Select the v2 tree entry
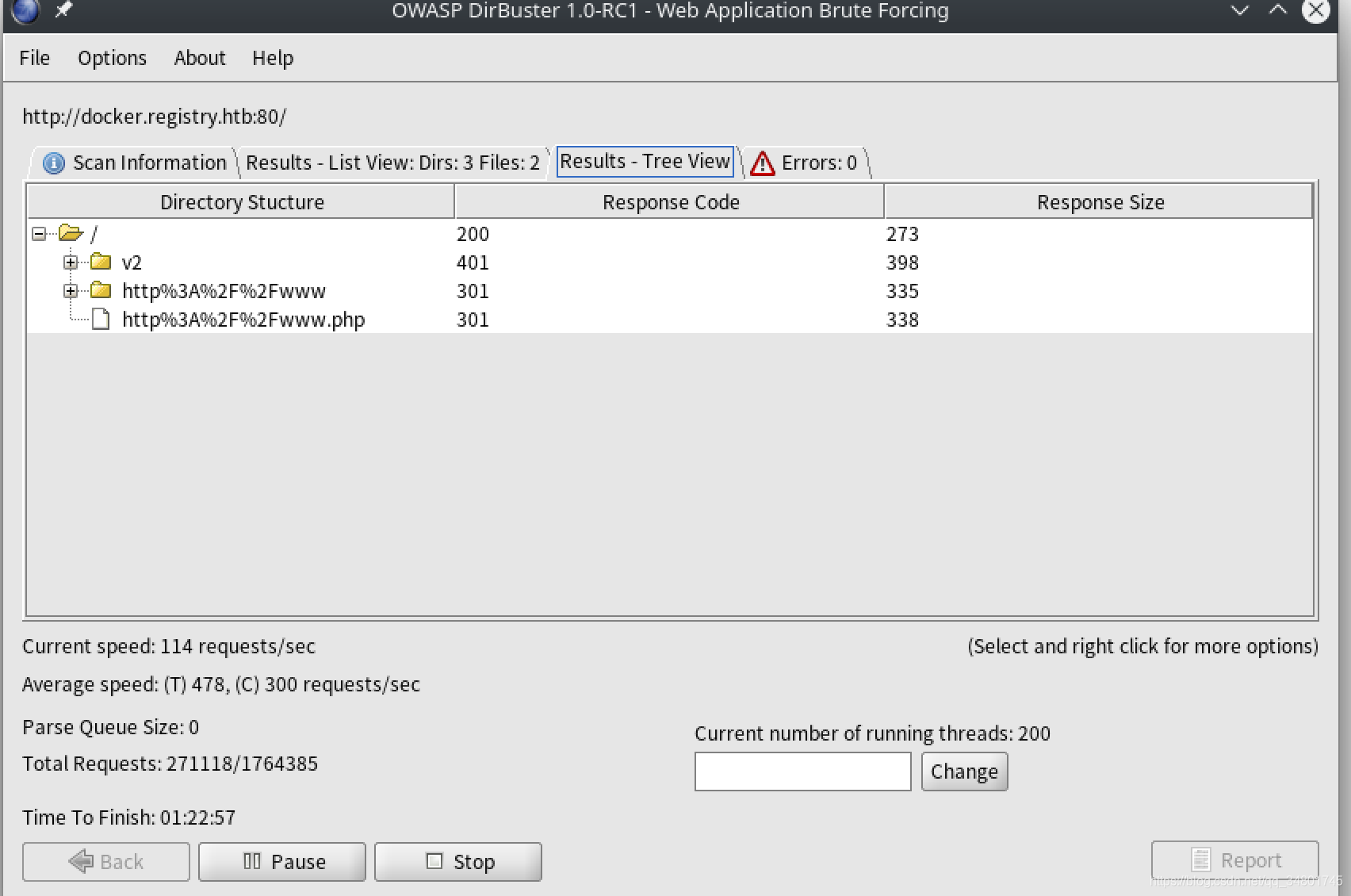1351x896 pixels. pyautogui.click(x=132, y=262)
